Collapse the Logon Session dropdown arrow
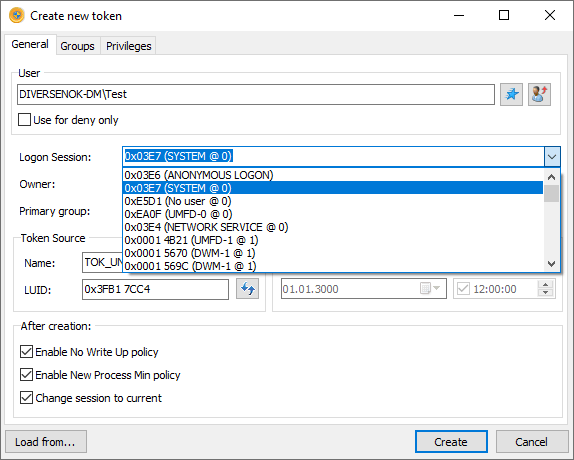The width and height of the screenshot is (574, 460). click(552, 157)
